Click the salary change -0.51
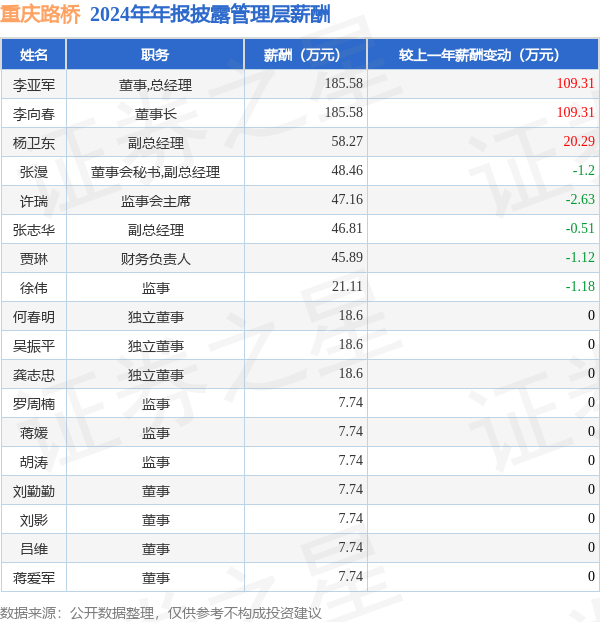 point(580,228)
